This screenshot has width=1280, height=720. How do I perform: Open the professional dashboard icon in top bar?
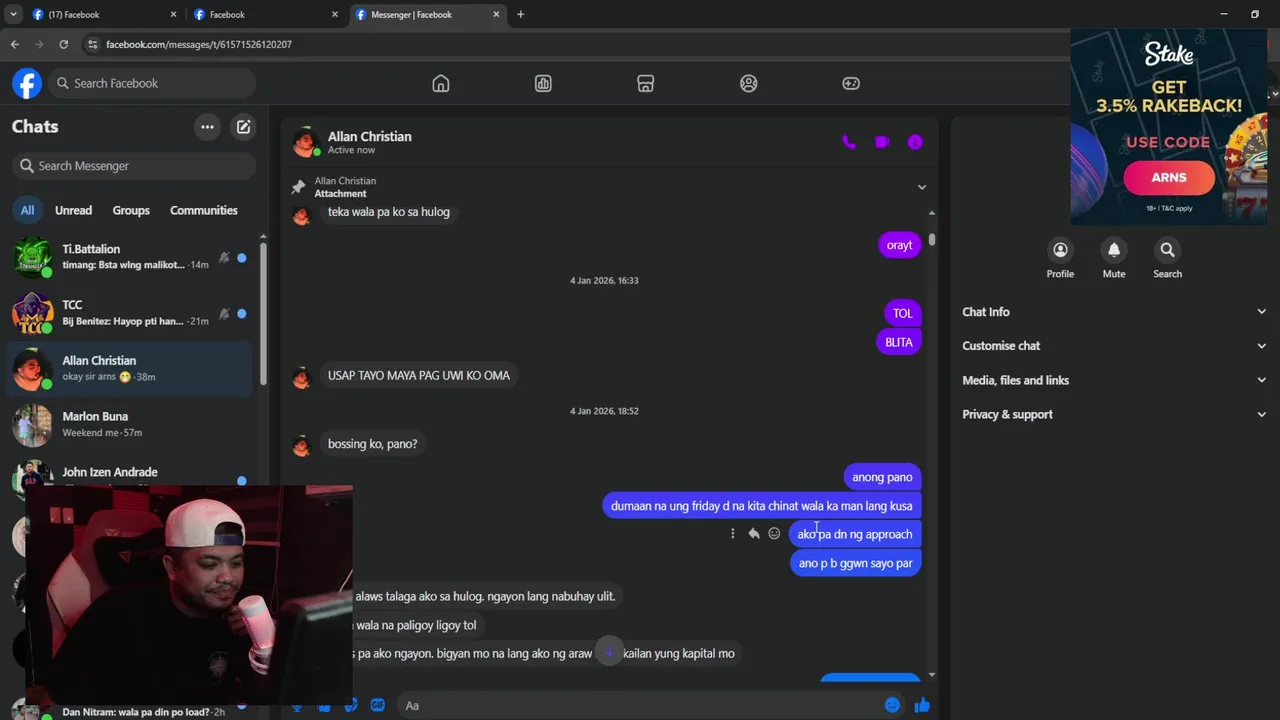click(x=543, y=84)
